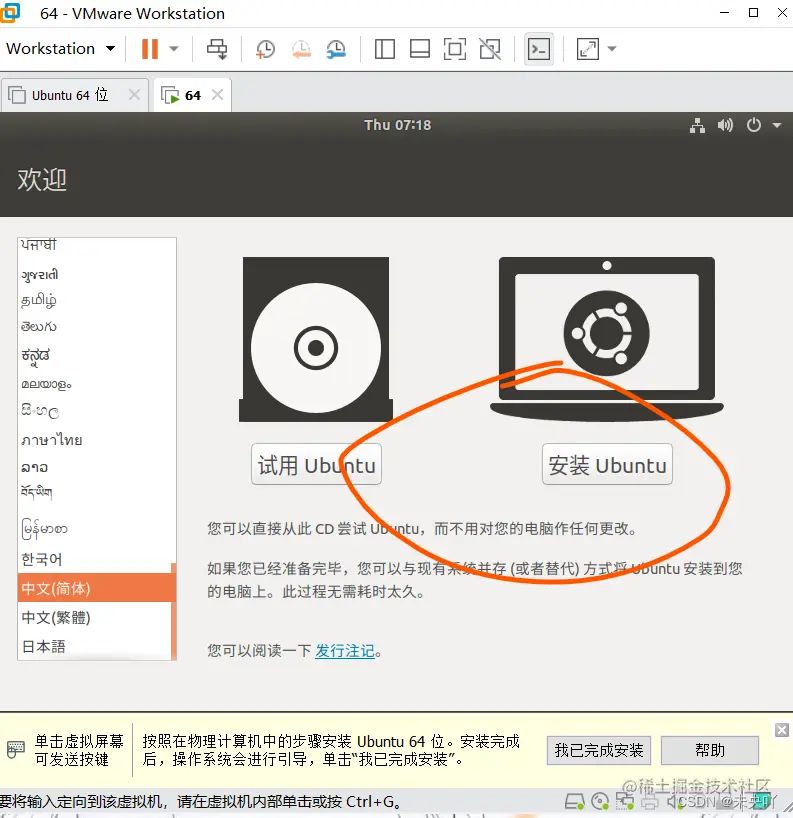Toggle the thumbnail bar view icon

420,49
